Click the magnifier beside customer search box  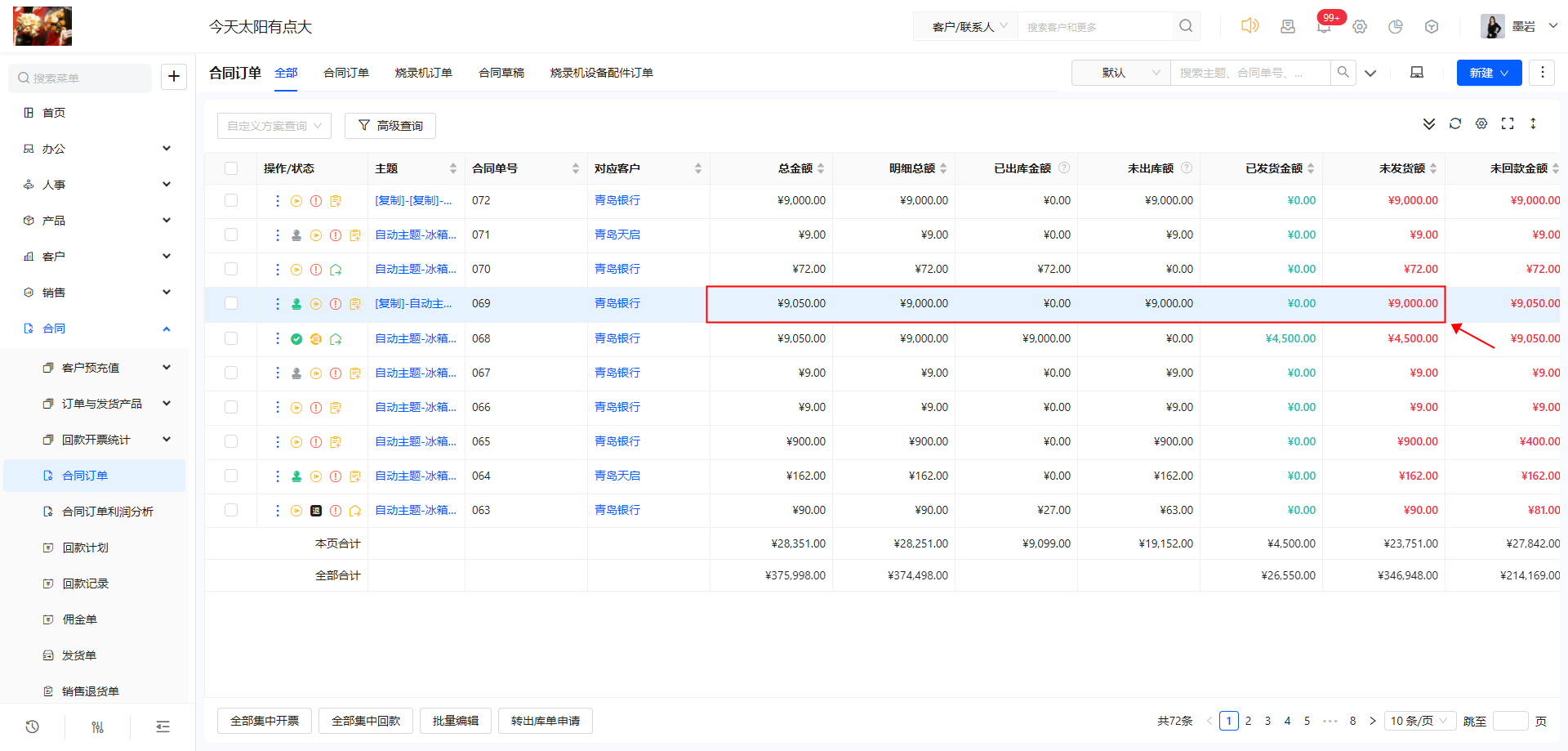click(1186, 26)
